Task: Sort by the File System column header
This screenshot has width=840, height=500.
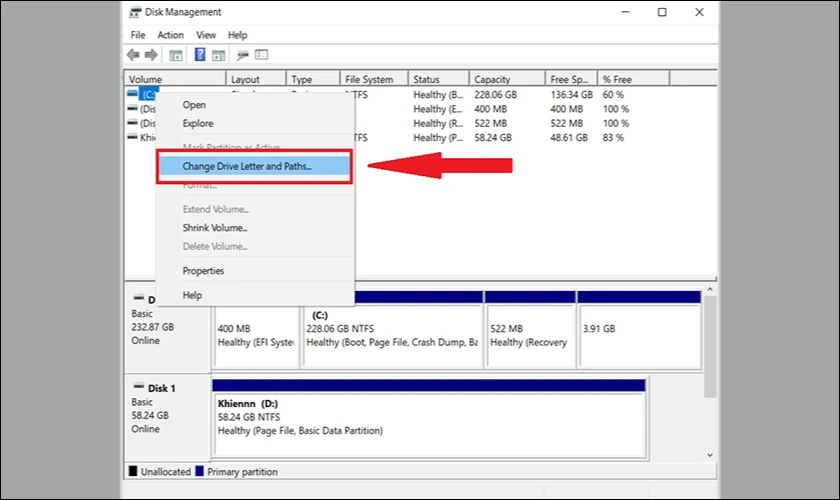Action: pyautogui.click(x=374, y=79)
